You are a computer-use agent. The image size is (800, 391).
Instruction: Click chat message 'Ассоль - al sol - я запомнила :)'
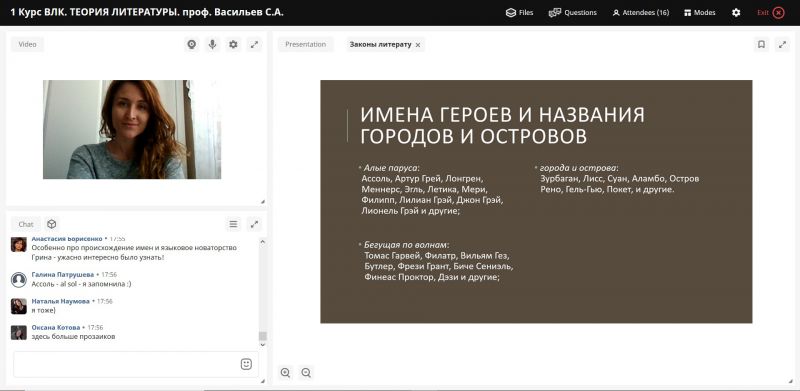tap(82, 284)
